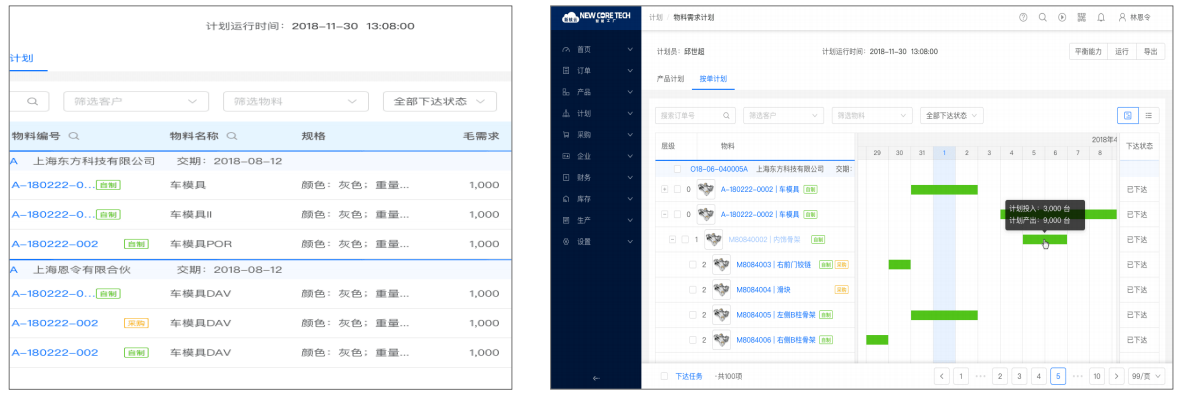This screenshot has height=395, width=1179.
Task: Click the 计划 planning icon in the sidebar
Action: tap(565, 114)
